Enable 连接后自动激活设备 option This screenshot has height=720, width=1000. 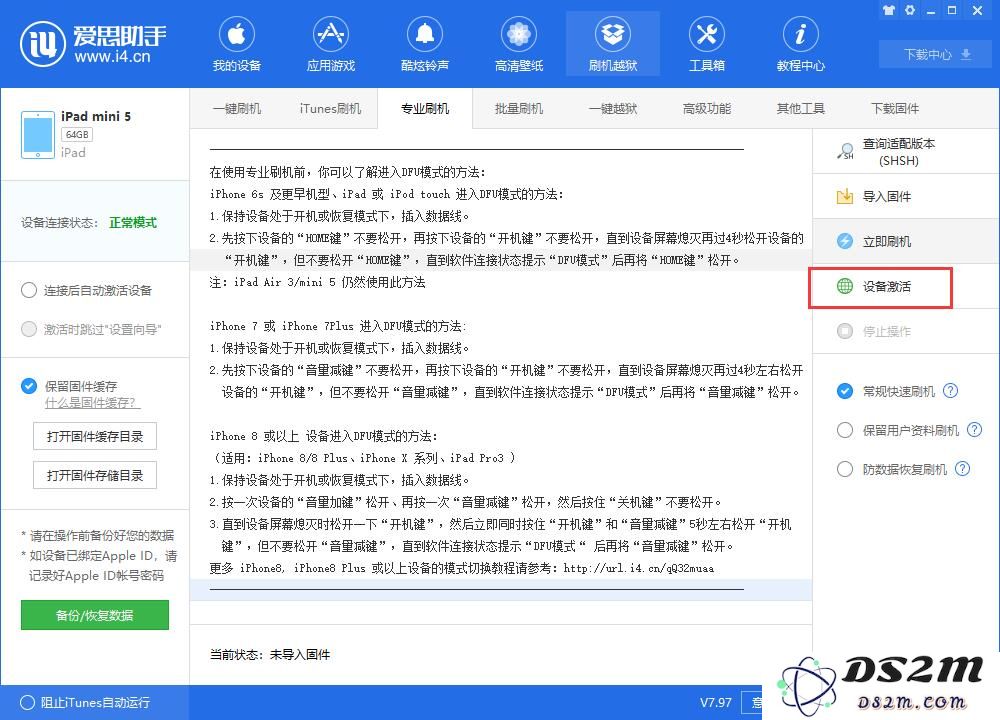[29, 290]
